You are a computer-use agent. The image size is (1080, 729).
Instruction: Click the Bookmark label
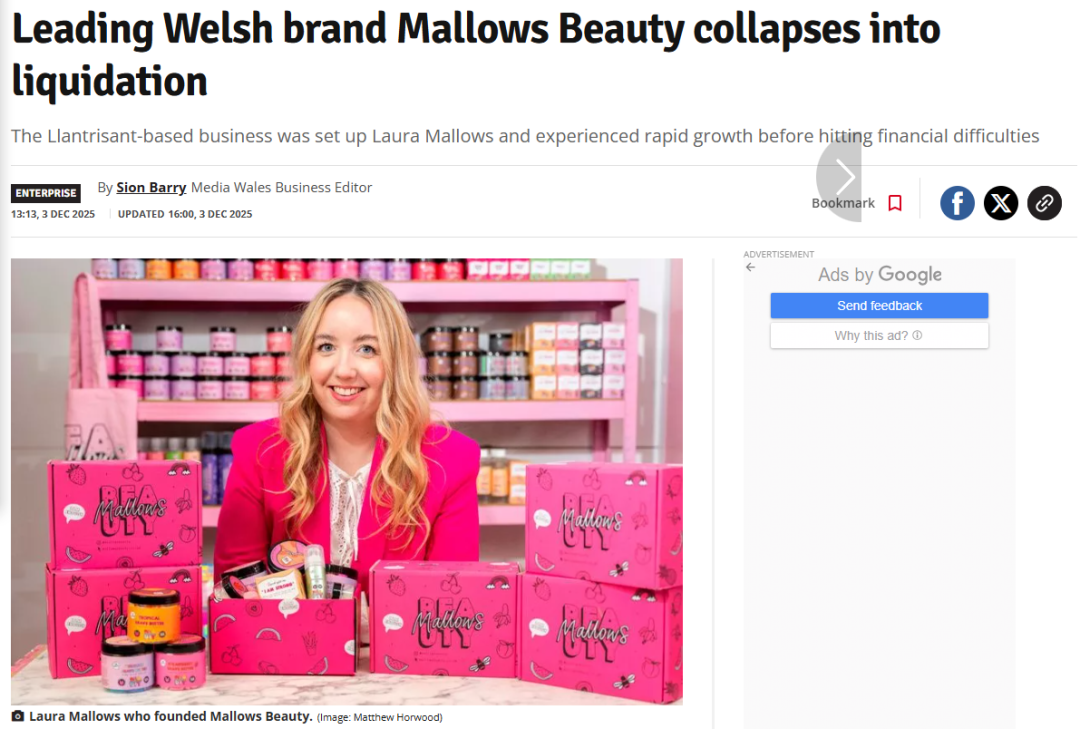[x=843, y=203]
